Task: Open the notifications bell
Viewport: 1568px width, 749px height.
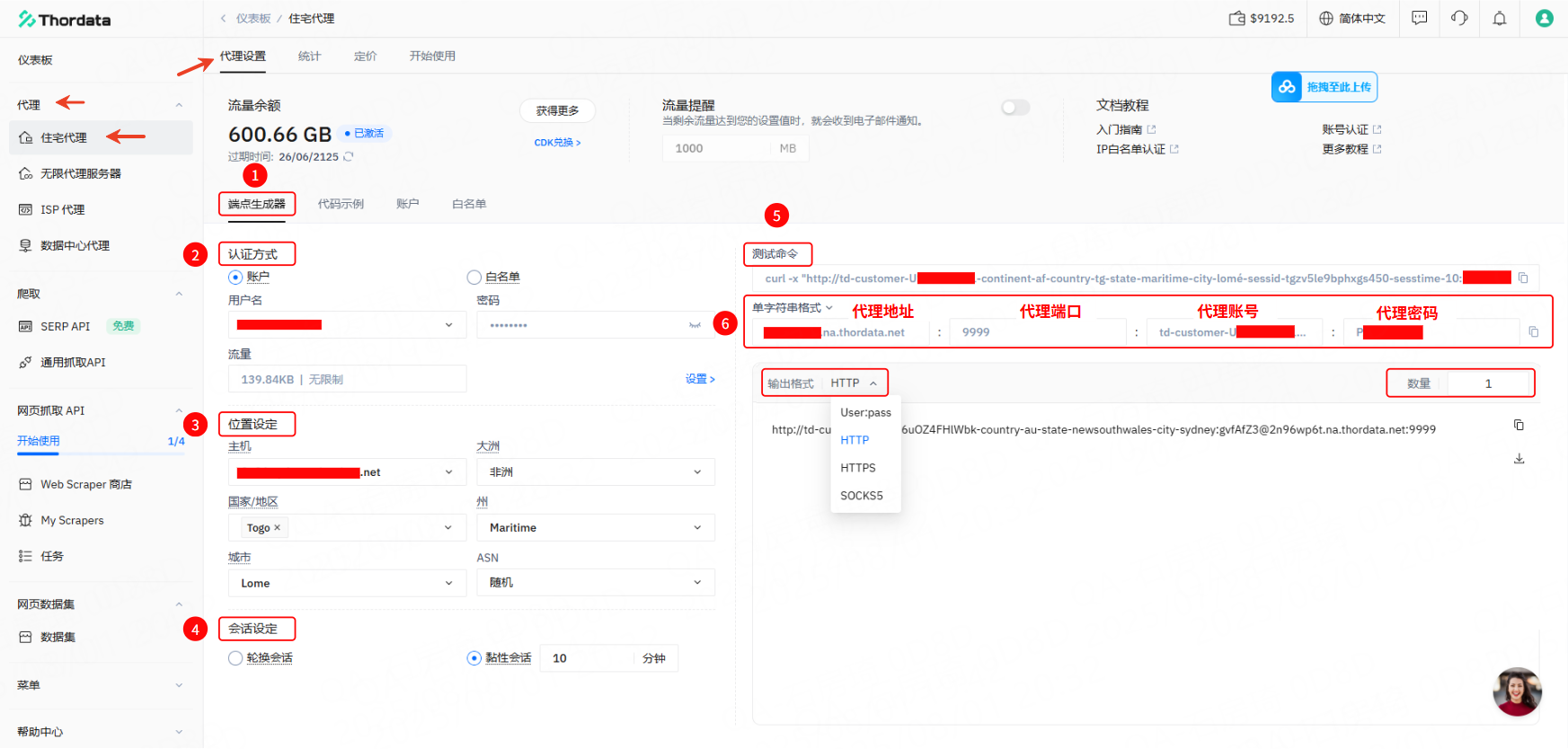Action: coord(1500,18)
